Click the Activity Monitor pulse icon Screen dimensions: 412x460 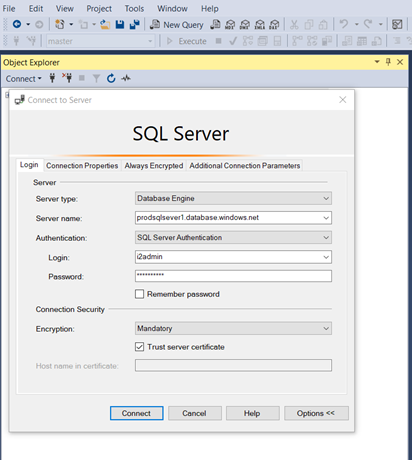[x=126, y=78]
